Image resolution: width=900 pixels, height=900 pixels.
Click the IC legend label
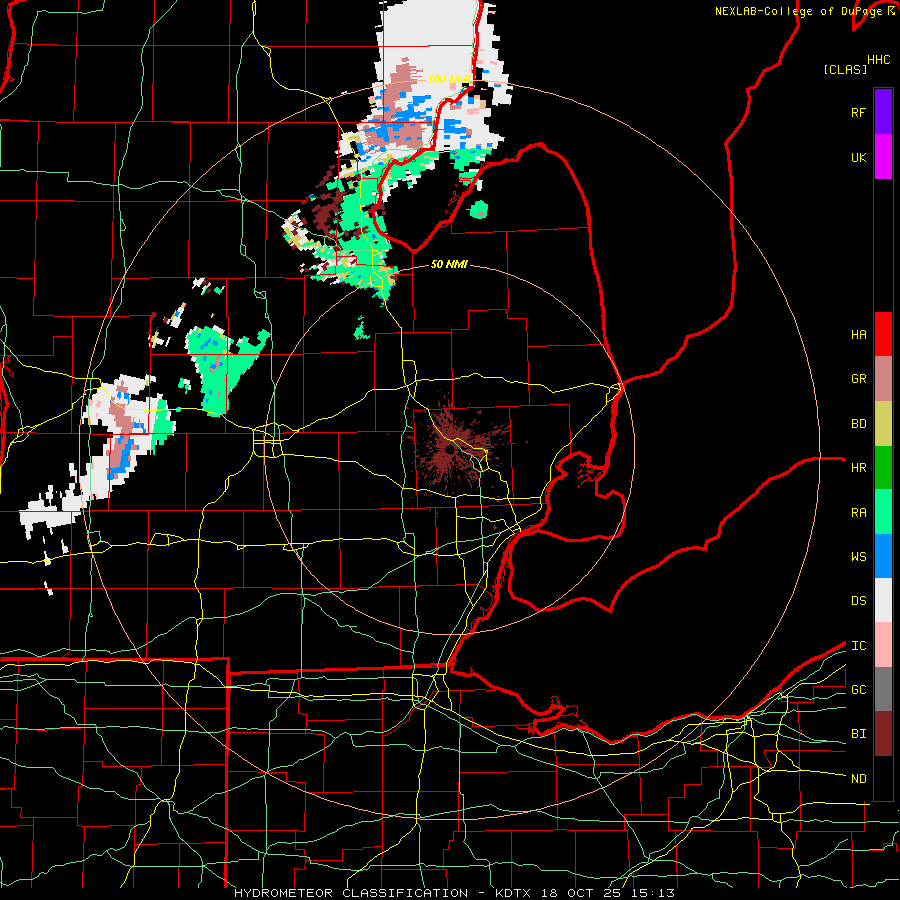(859, 645)
